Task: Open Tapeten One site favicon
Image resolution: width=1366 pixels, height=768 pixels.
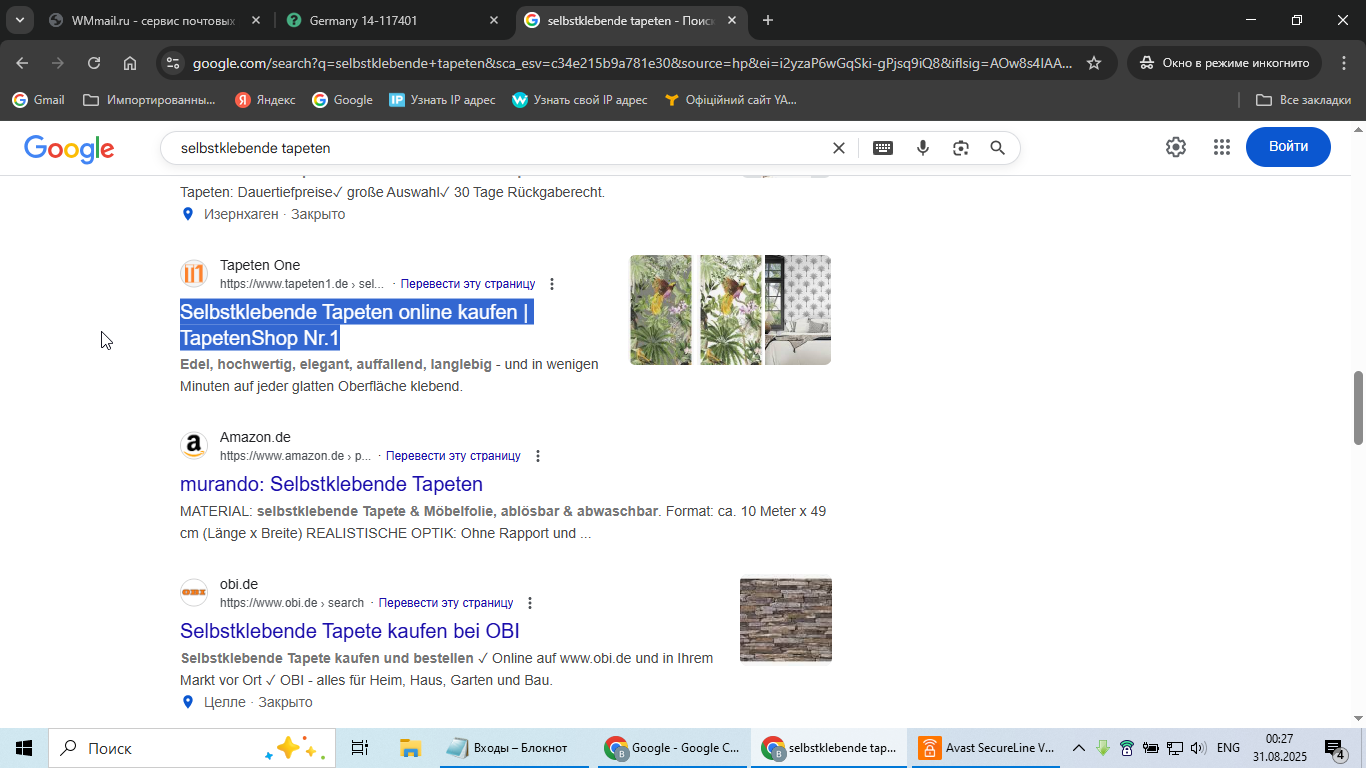Action: [194, 274]
